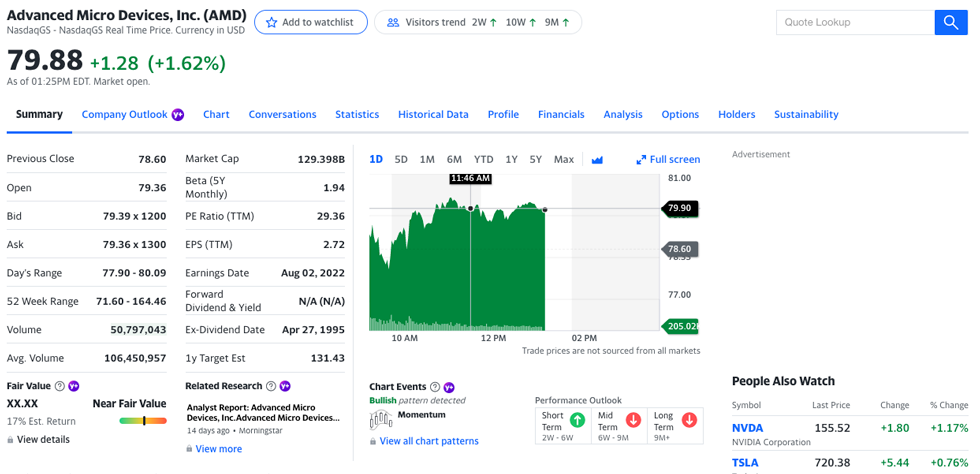This screenshot has width=980, height=474.
Task: Click the 79.90 price label on chart
Action: [679, 208]
